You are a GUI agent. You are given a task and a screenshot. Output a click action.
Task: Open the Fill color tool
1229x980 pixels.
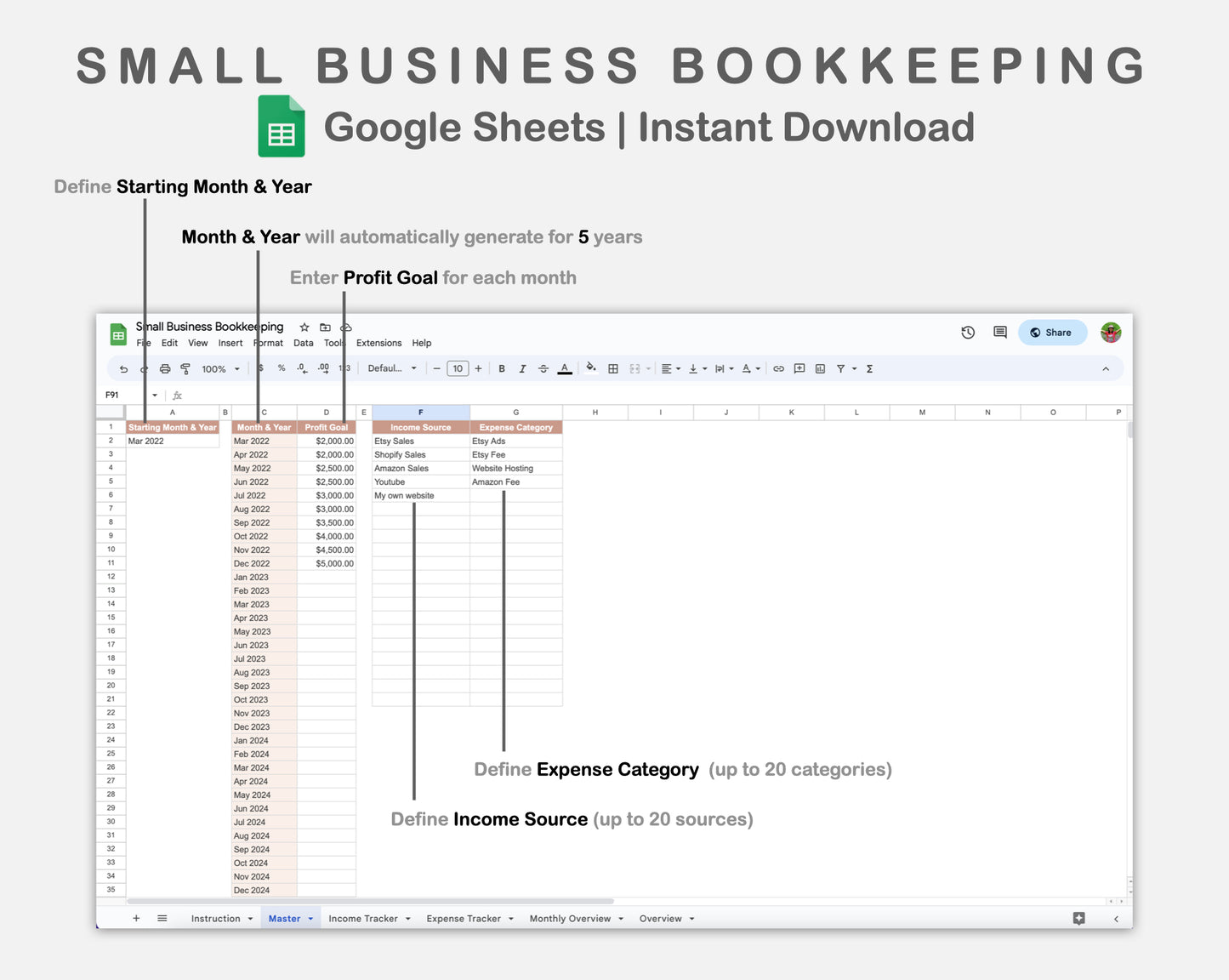click(x=593, y=368)
